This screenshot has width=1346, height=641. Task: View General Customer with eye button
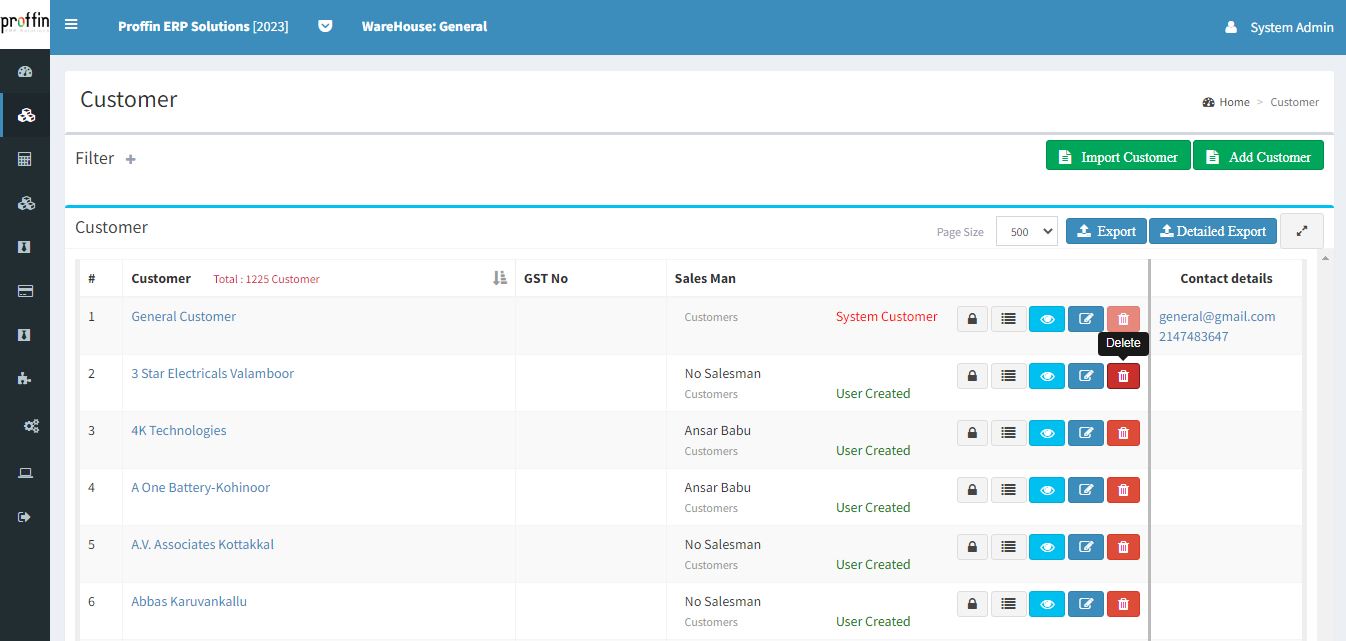click(1047, 319)
